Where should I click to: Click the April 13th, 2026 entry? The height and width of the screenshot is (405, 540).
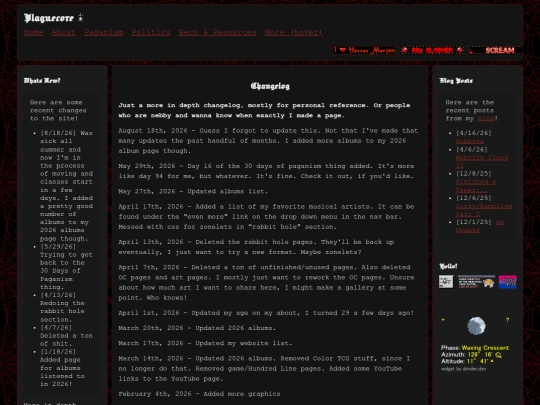tap(256, 247)
